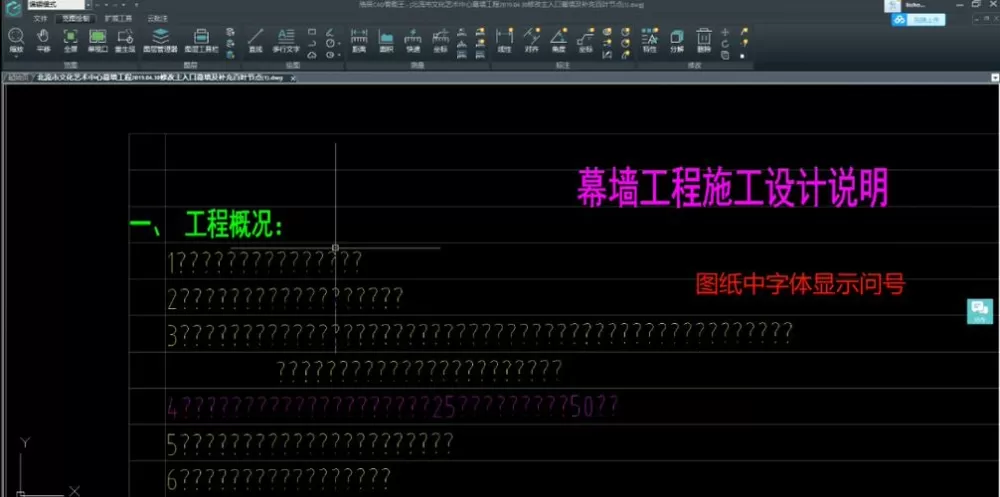Click text line starting with 6???
The height and width of the screenshot is (497, 1000).
pos(278,479)
